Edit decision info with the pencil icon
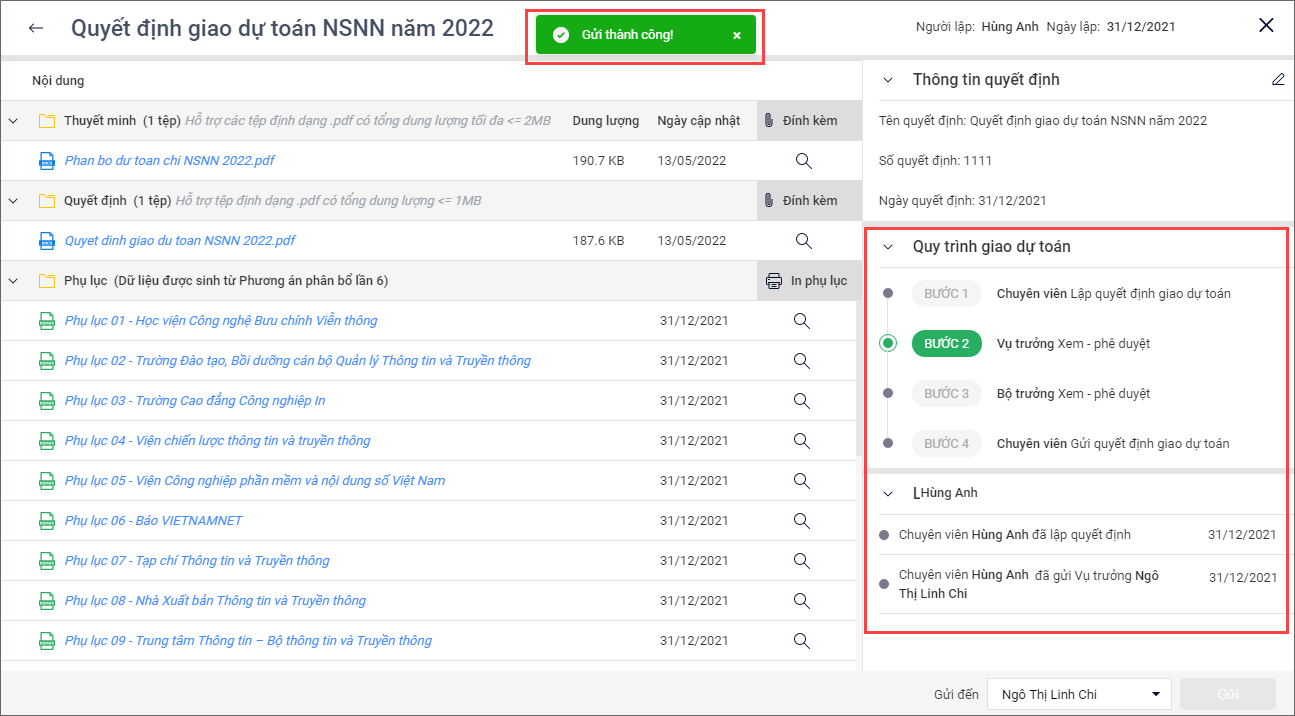 point(1277,80)
